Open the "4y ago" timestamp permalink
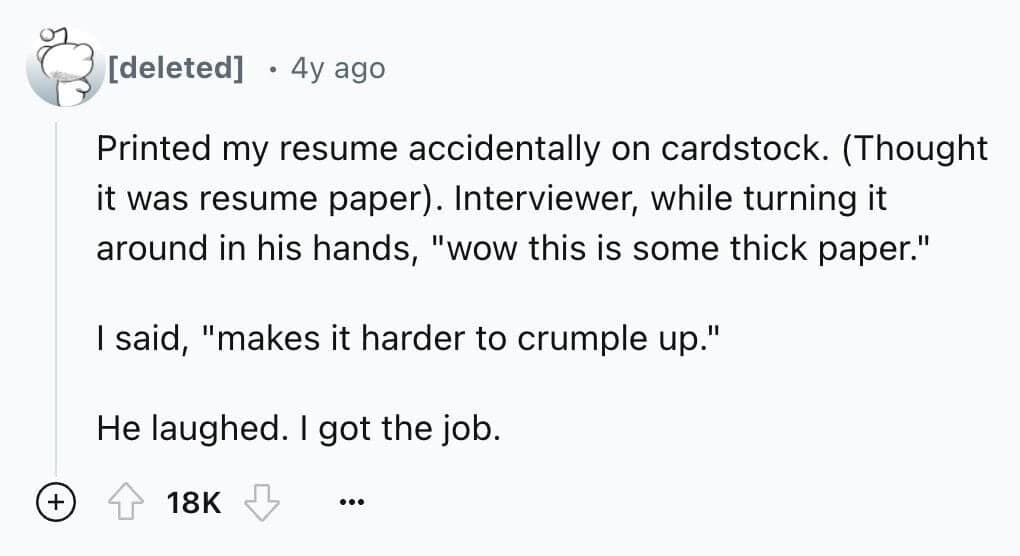This screenshot has width=1020, height=556. click(336, 68)
